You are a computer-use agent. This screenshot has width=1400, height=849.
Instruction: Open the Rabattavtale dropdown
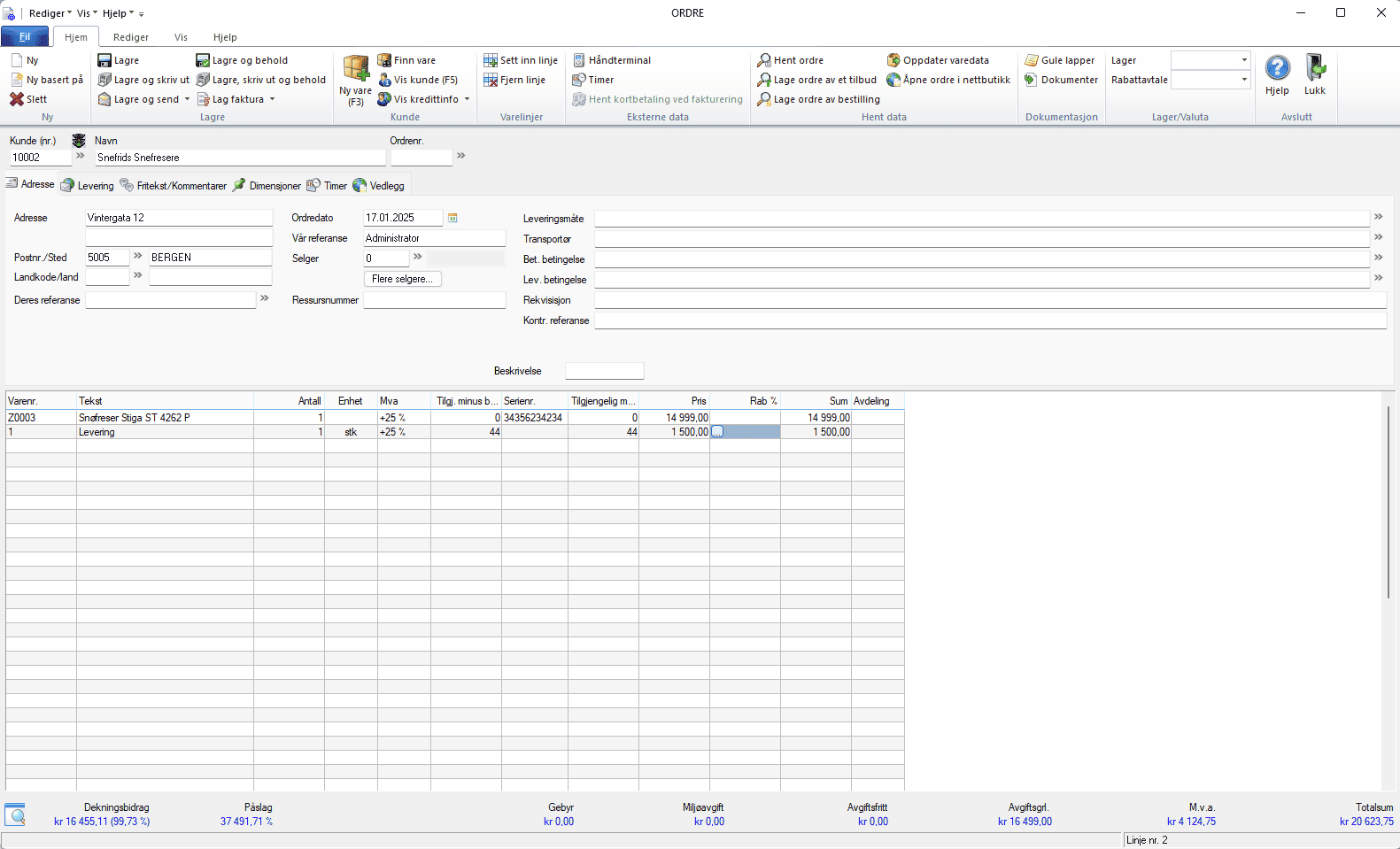tap(1244, 80)
